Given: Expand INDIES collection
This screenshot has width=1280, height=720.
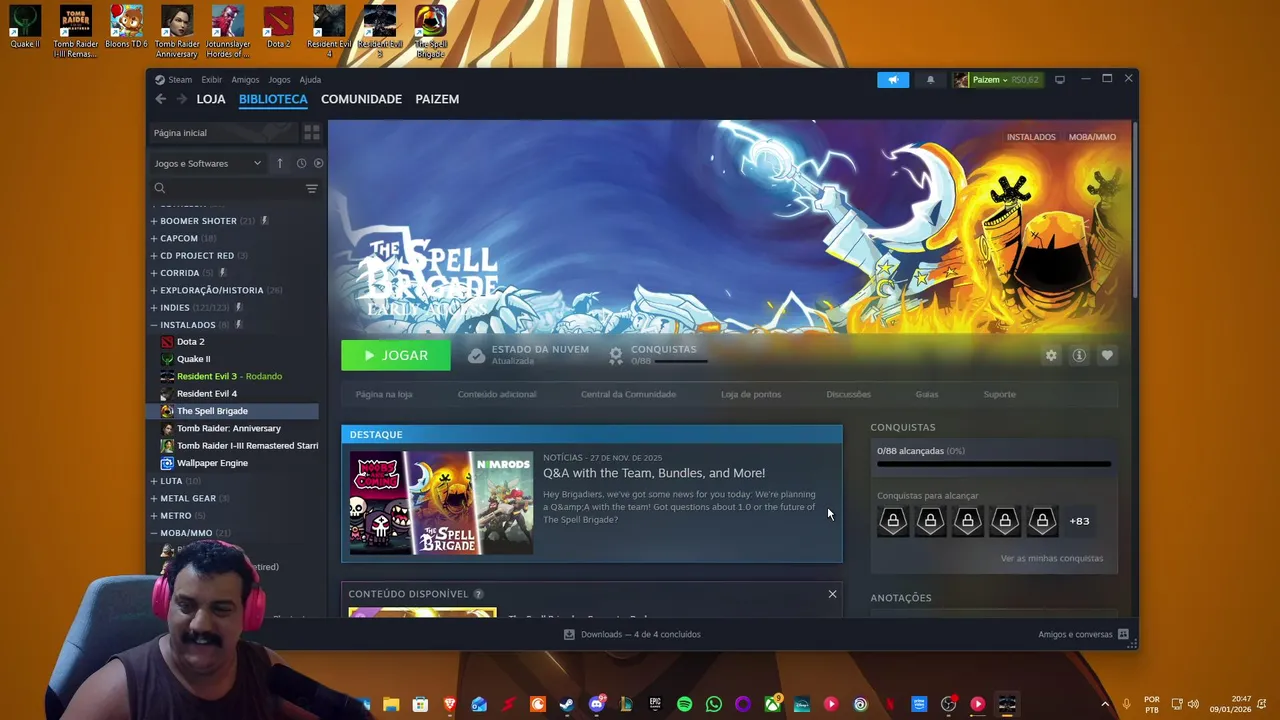Looking at the screenshot, I should coord(153,308).
